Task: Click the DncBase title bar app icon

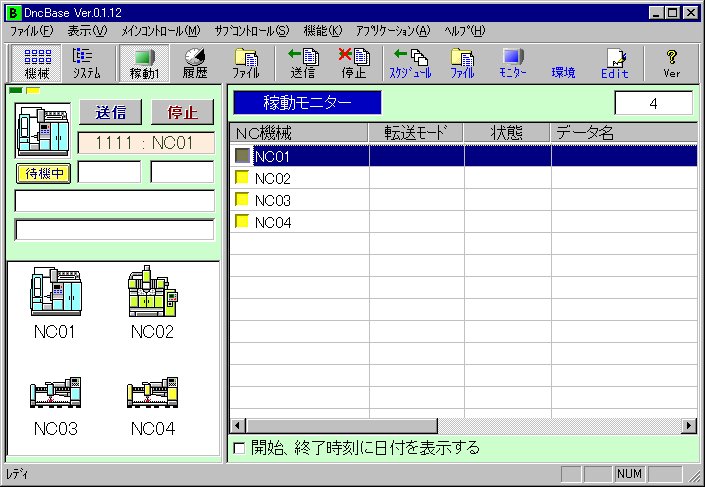Action: pos(13,13)
